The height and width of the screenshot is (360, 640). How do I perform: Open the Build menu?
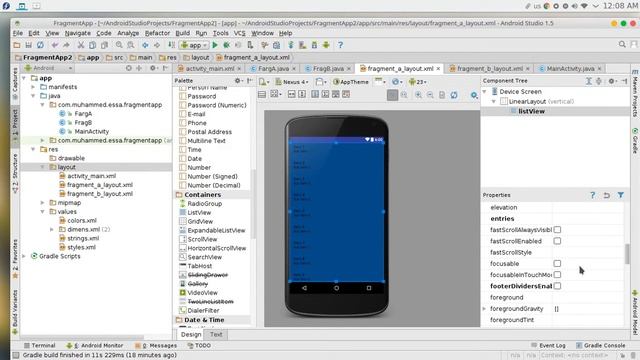[182, 33]
